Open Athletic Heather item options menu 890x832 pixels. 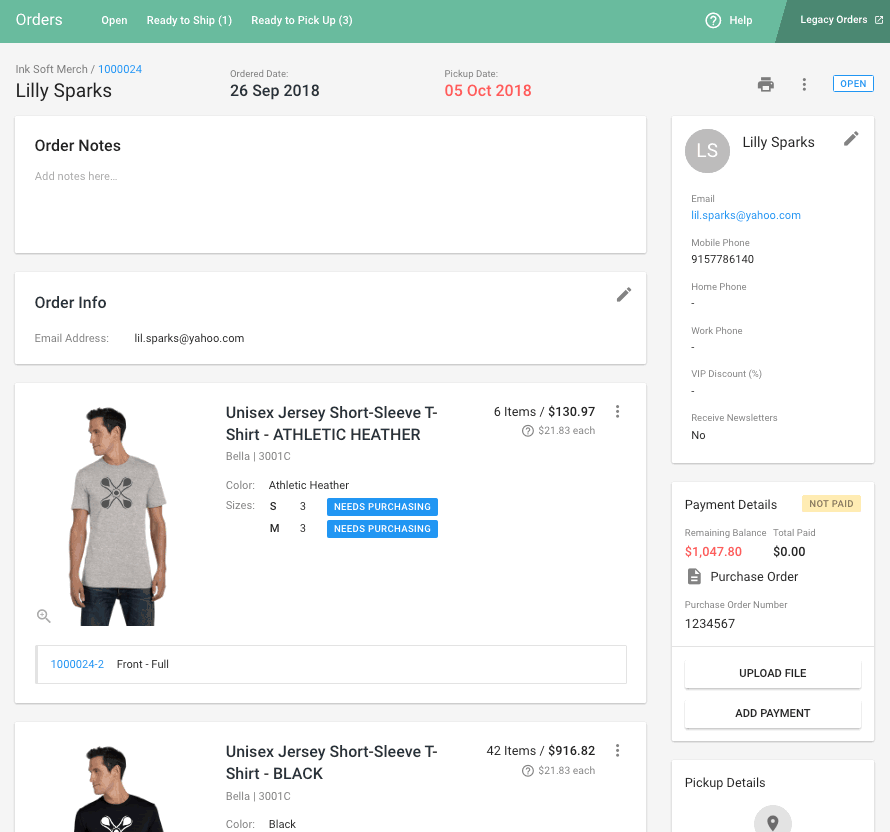pyautogui.click(x=618, y=411)
